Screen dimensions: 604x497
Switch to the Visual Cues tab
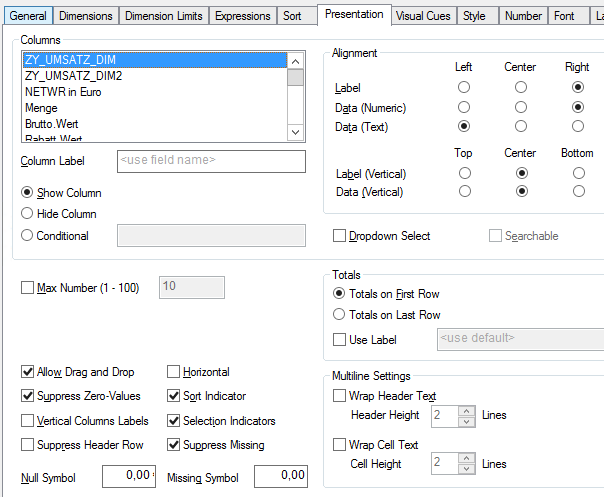423,16
